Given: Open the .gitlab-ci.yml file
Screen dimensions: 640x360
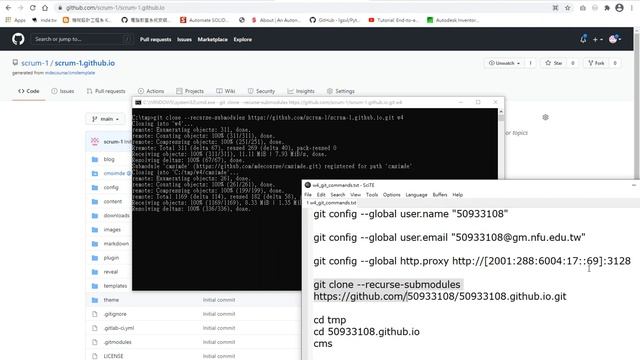Looking at the screenshot, I should pos(118,328).
